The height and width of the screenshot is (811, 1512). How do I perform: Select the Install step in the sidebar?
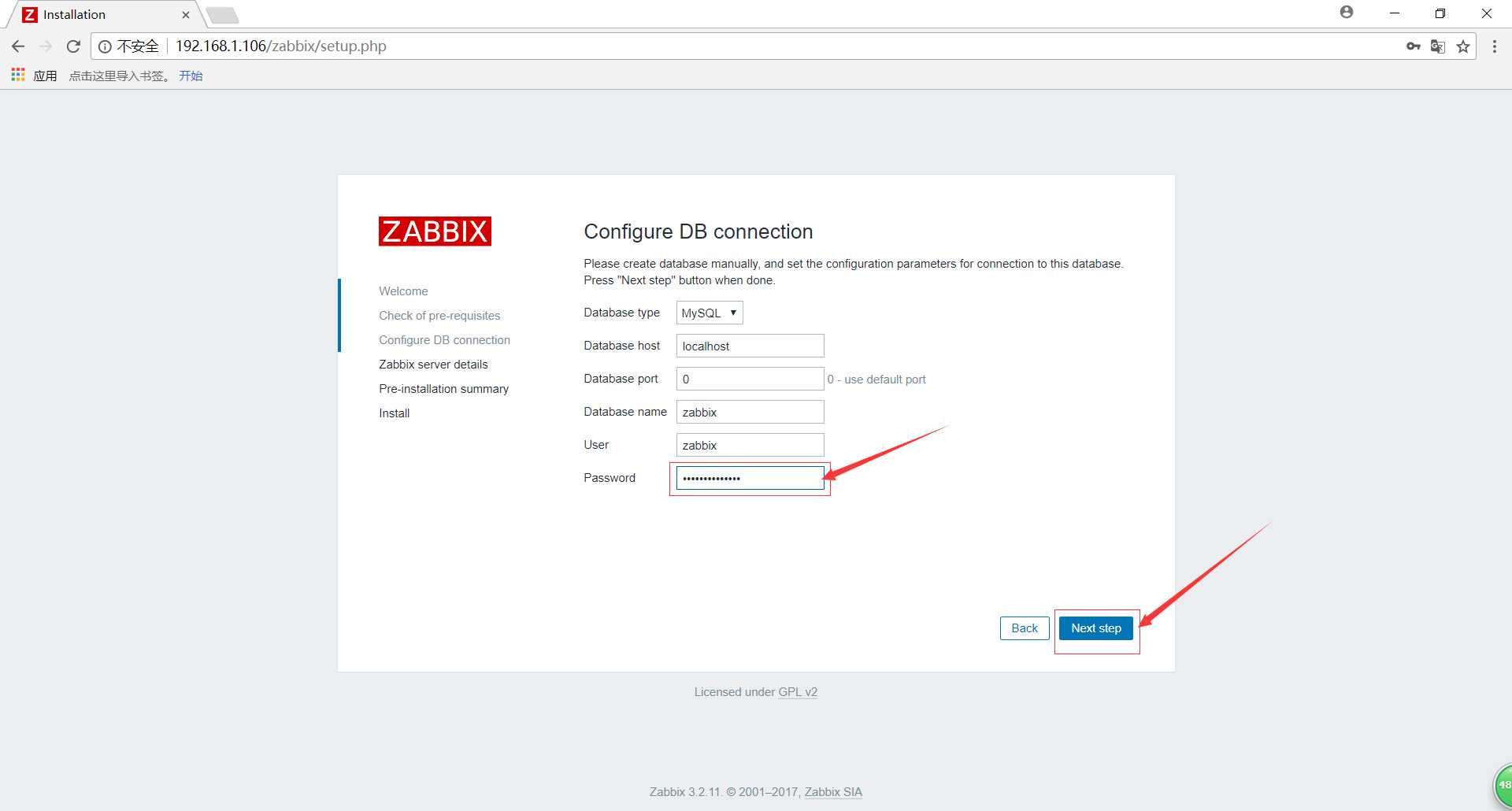point(394,413)
